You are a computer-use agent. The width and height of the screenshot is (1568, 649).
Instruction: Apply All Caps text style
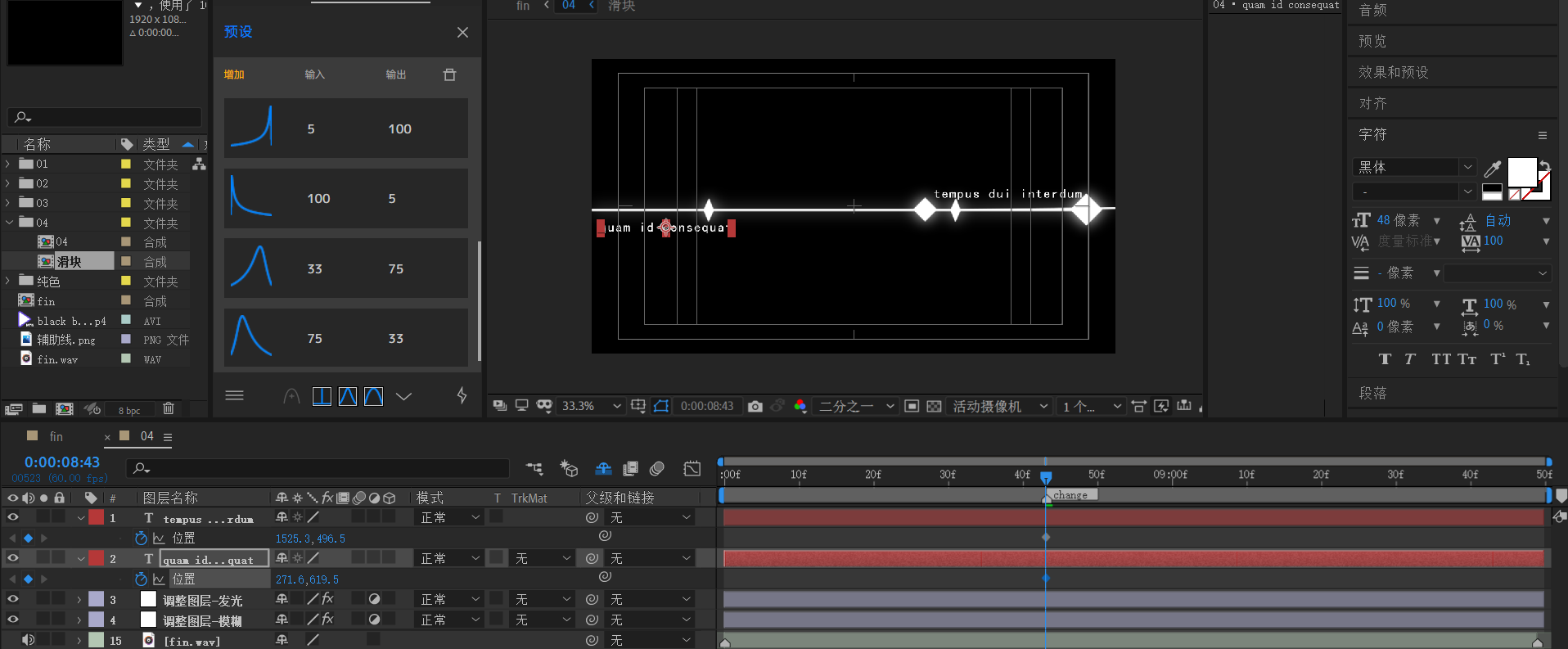tap(1440, 358)
